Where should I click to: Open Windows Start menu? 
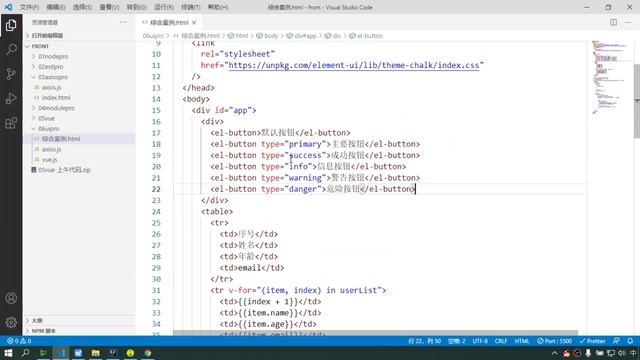point(8,353)
